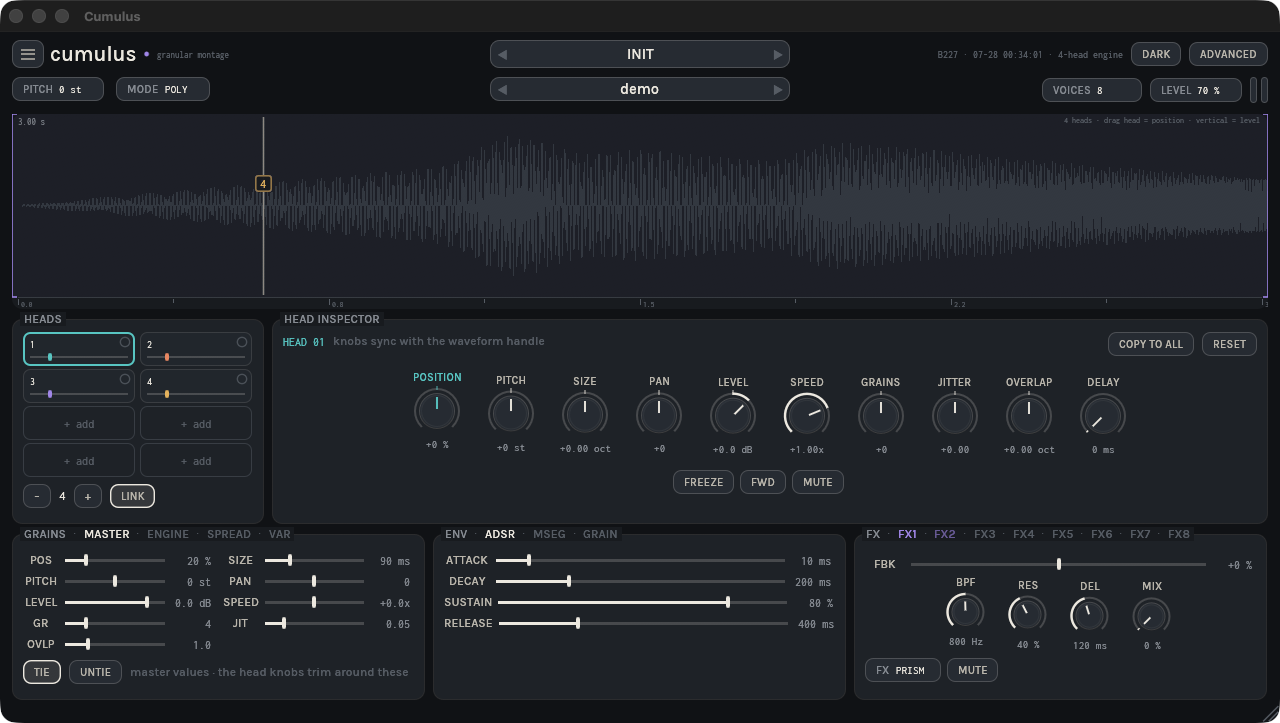This screenshot has height=723, width=1280.
Task: Go to previous preset with INIT left arrow
Action: click(x=502, y=55)
